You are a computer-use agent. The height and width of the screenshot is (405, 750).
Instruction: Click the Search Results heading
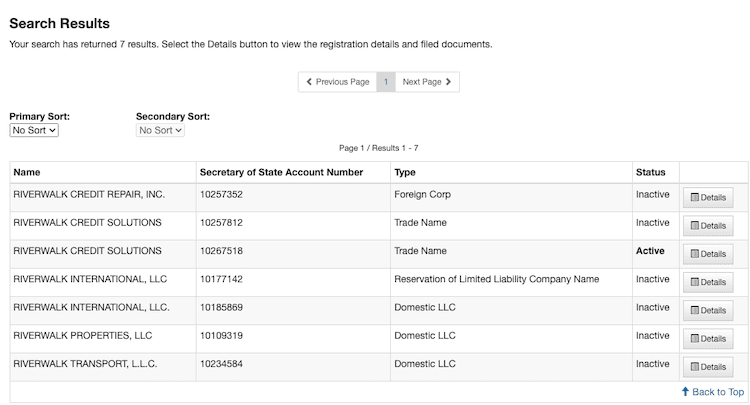59,23
